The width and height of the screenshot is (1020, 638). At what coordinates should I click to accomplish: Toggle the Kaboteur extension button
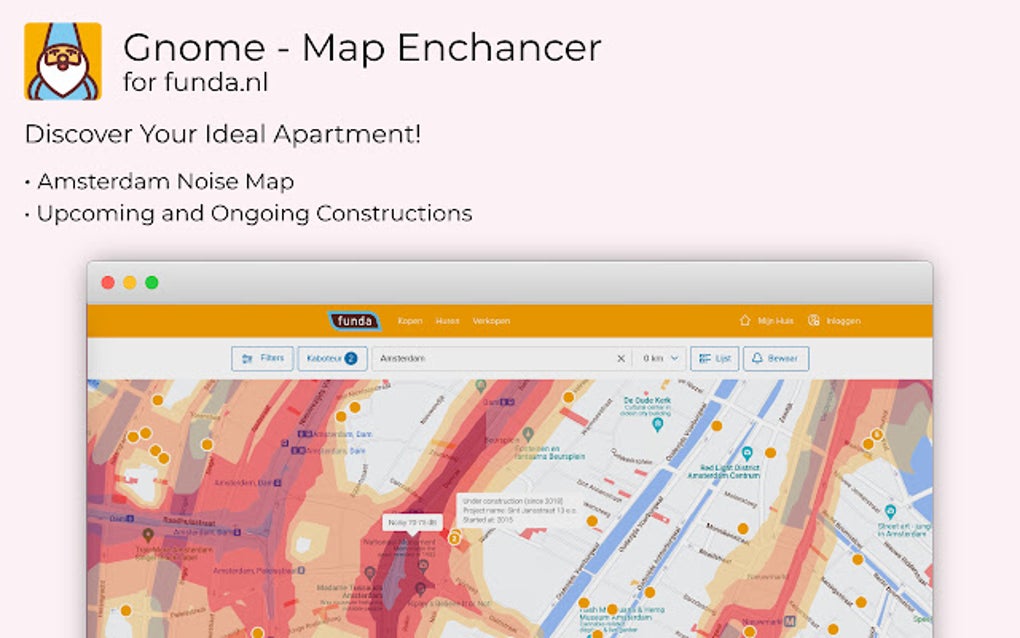tap(332, 358)
